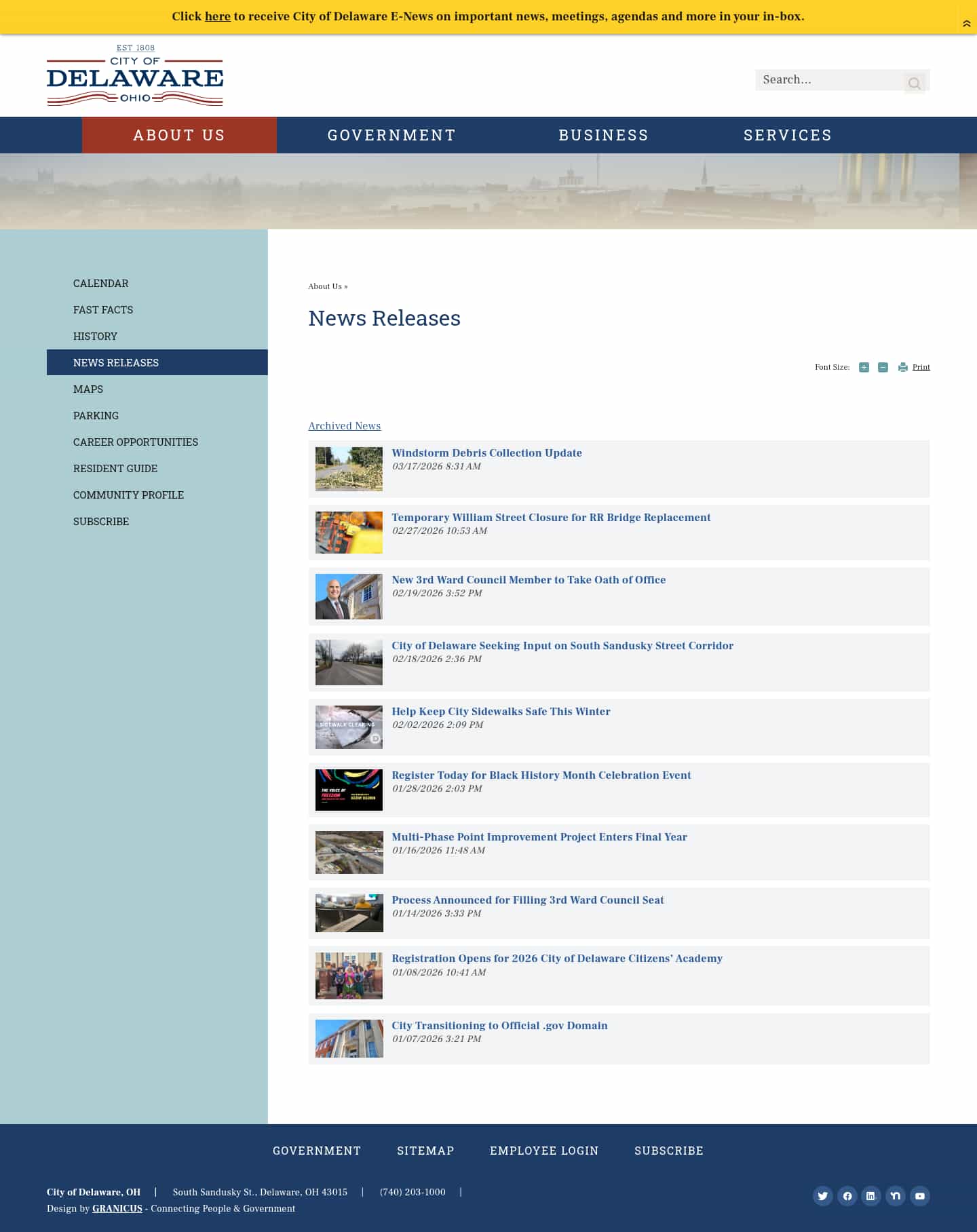Click the GRANICUS footer link

pyautogui.click(x=117, y=1208)
